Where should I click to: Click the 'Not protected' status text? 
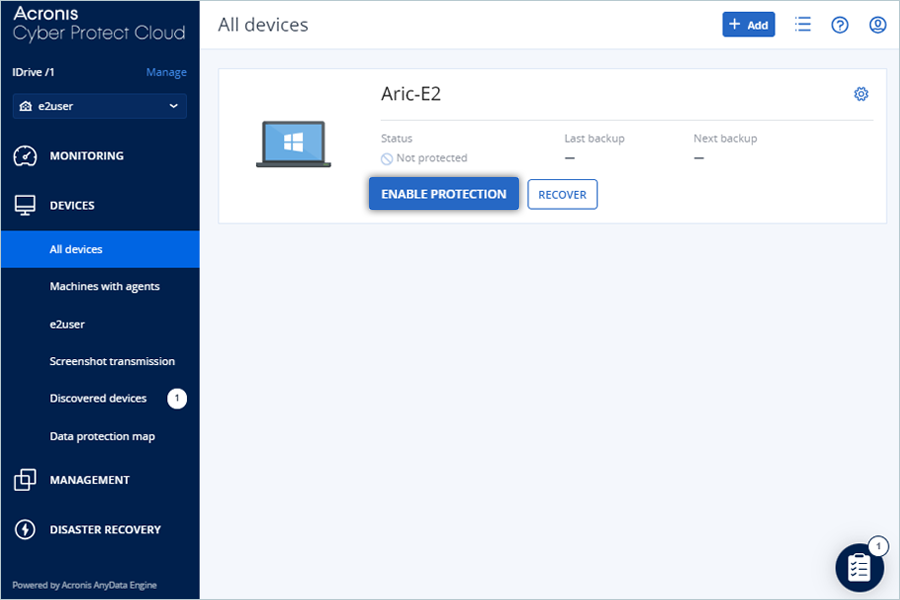pyautogui.click(x=432, y=158)
